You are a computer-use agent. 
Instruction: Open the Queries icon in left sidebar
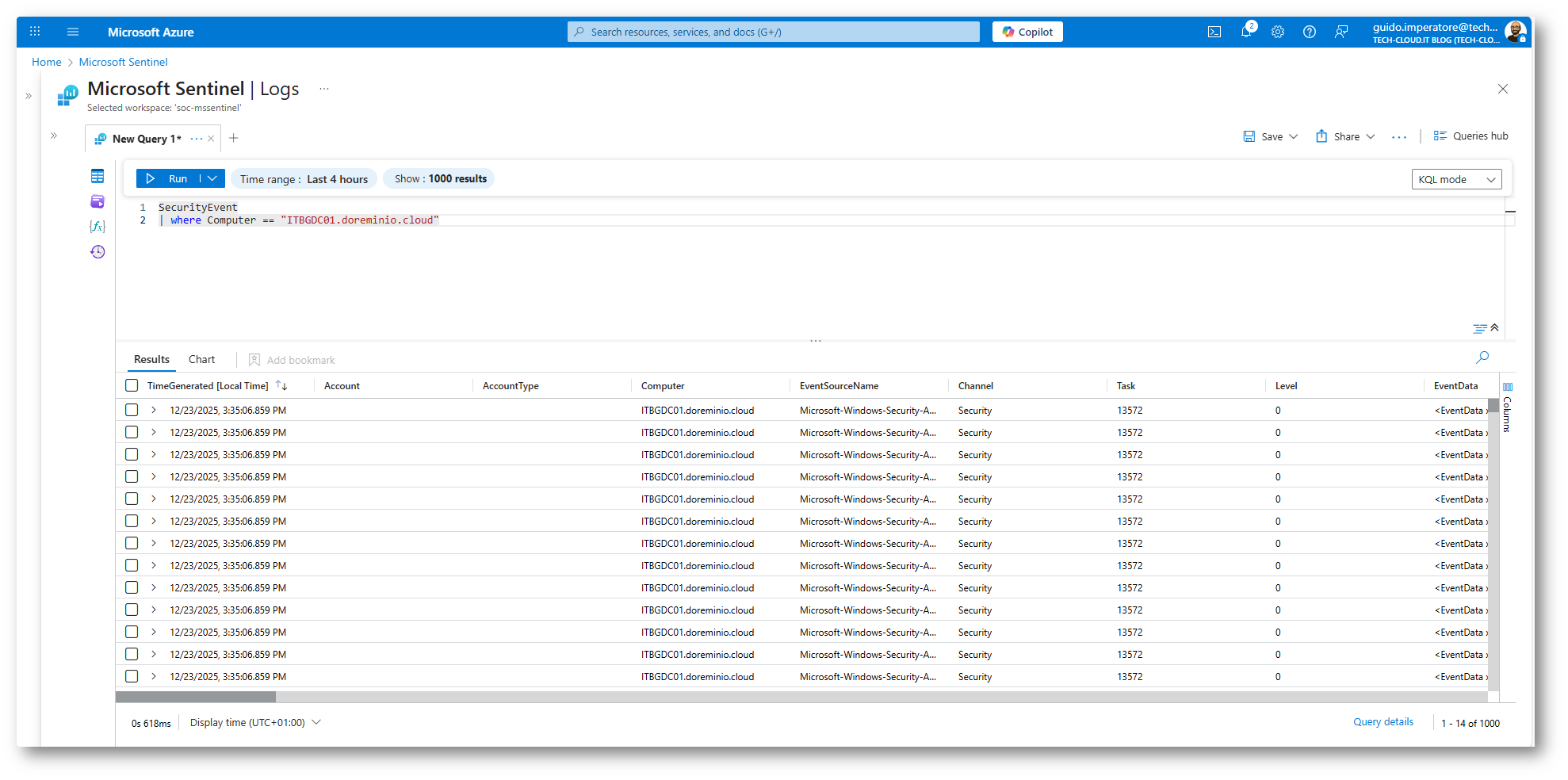[x=98, y=201]
